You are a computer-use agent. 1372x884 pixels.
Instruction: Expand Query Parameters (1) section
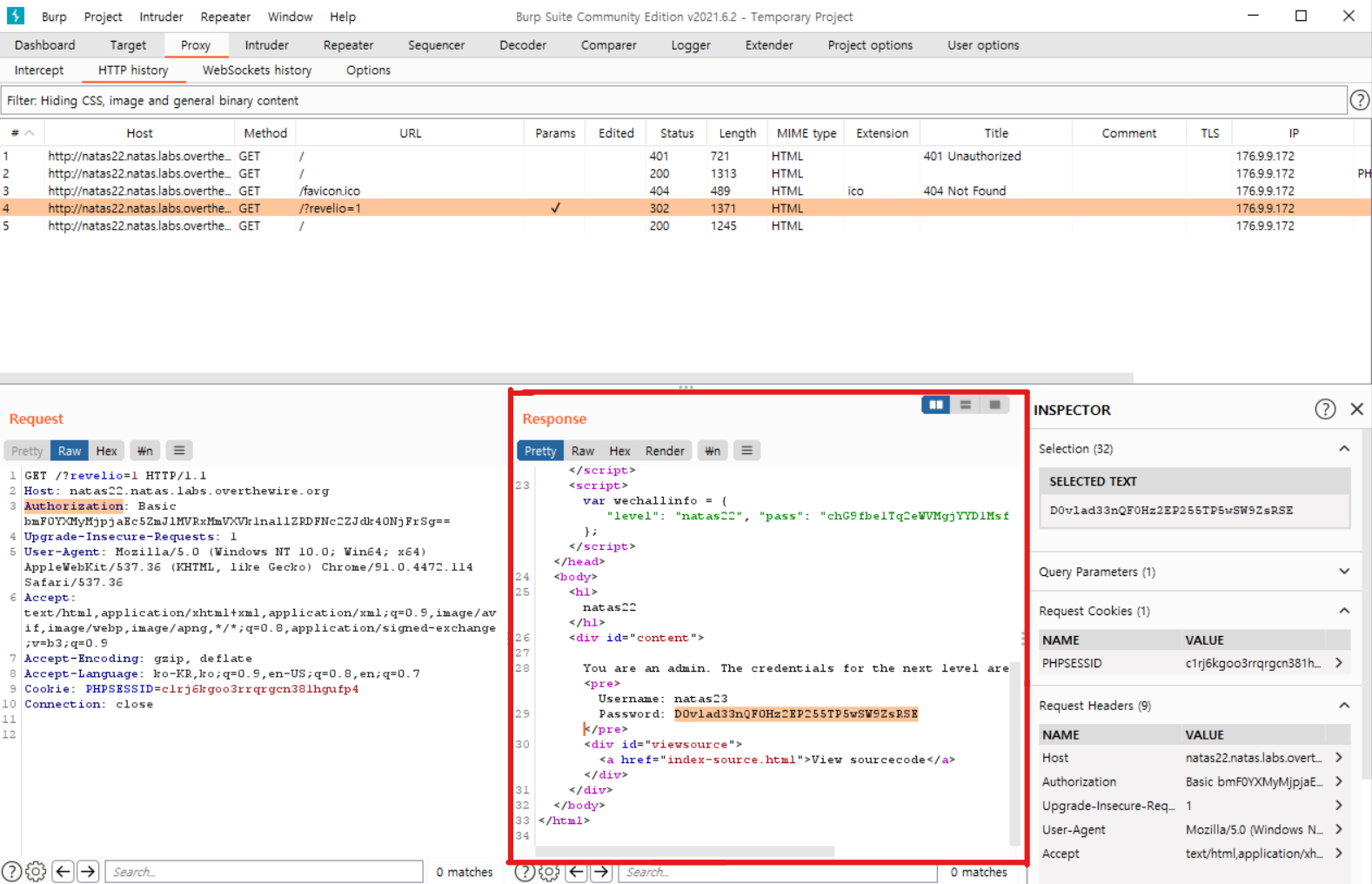[1344, 572]
